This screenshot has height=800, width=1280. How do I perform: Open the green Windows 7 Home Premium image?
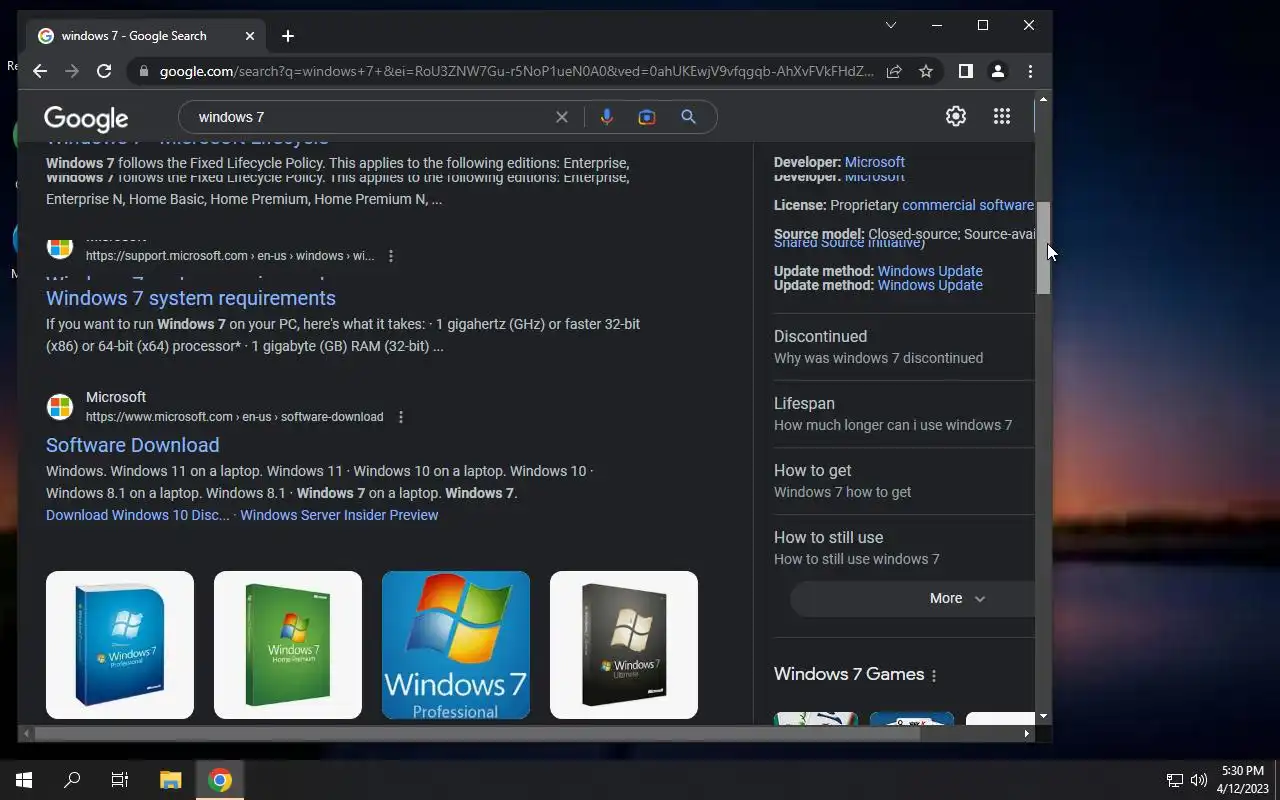[x=288, y=645]
